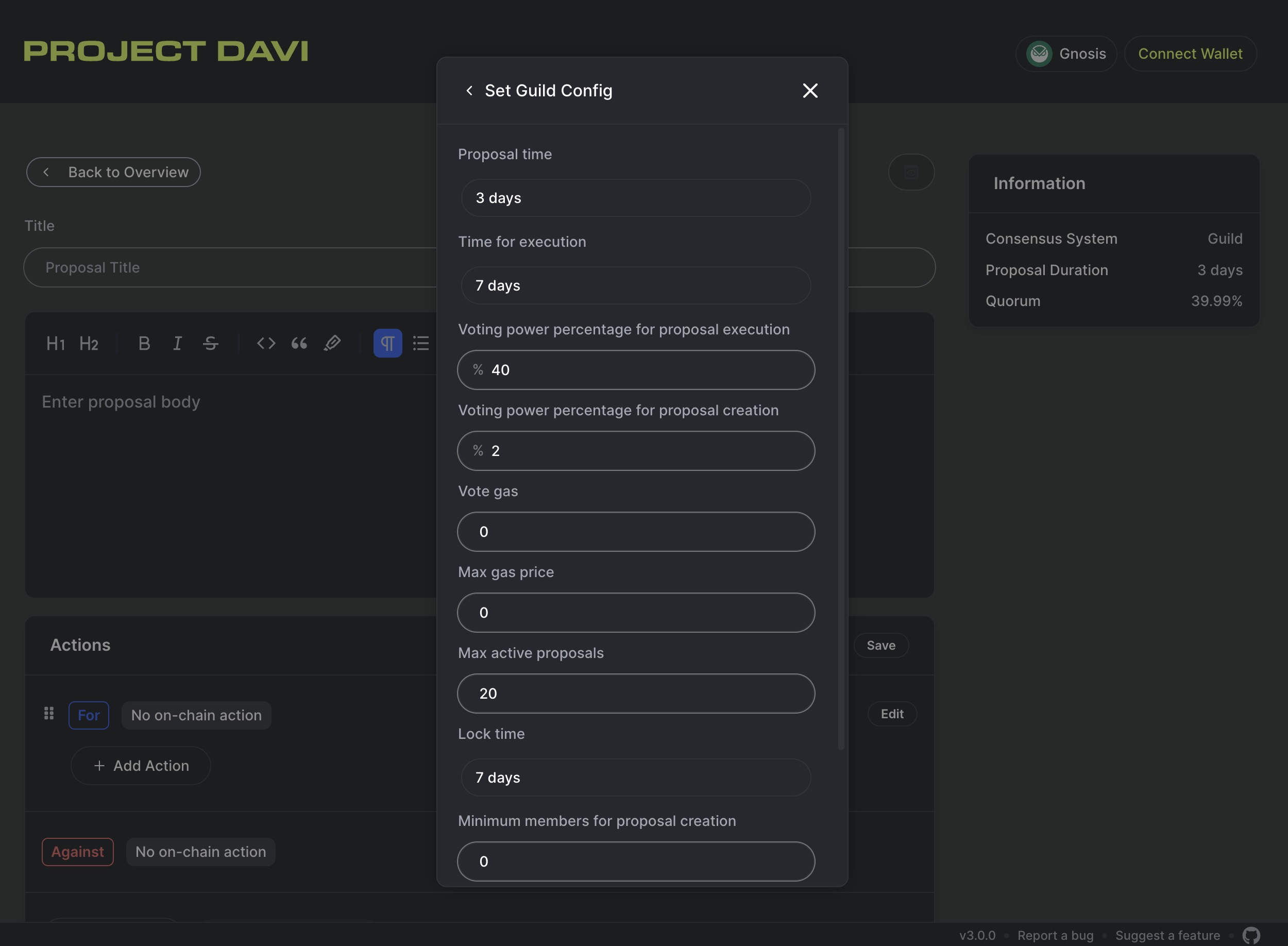
Task: Open the Proposal time dropdown showing 3 days
Action: pos(635,198)
